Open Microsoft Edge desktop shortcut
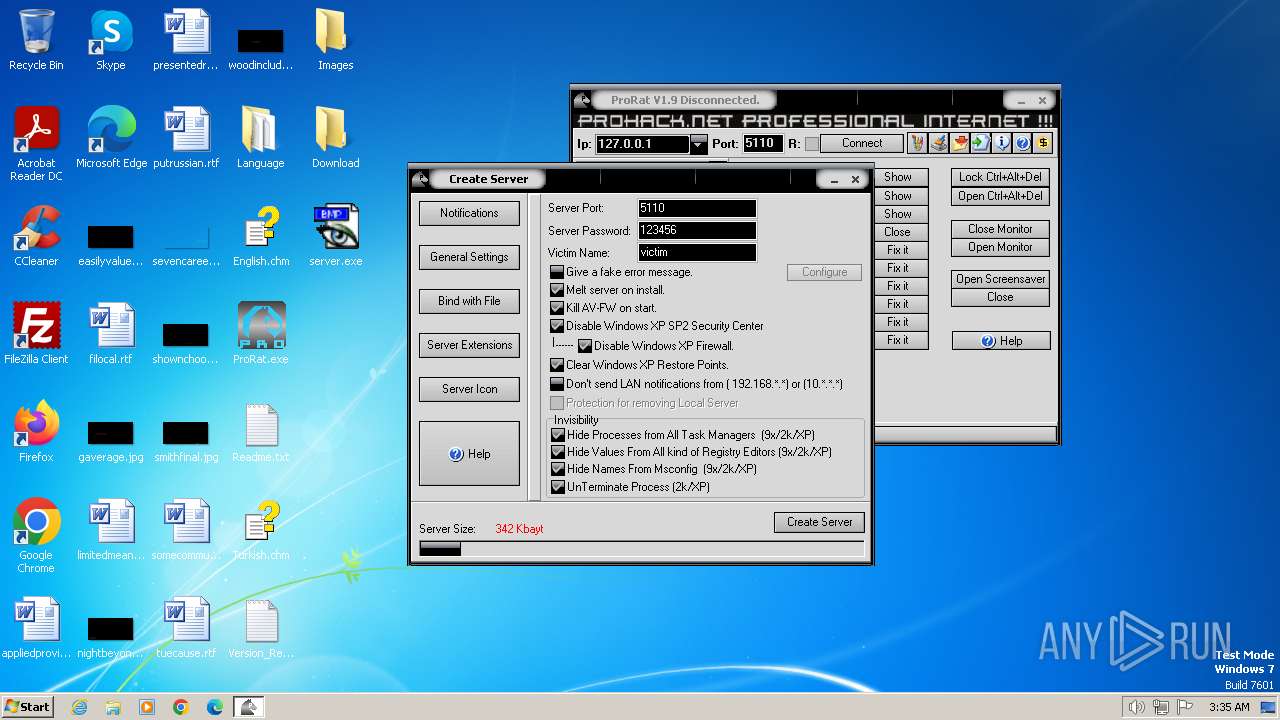This screenshot has height=720, width=1280. [x=111, y=139]
